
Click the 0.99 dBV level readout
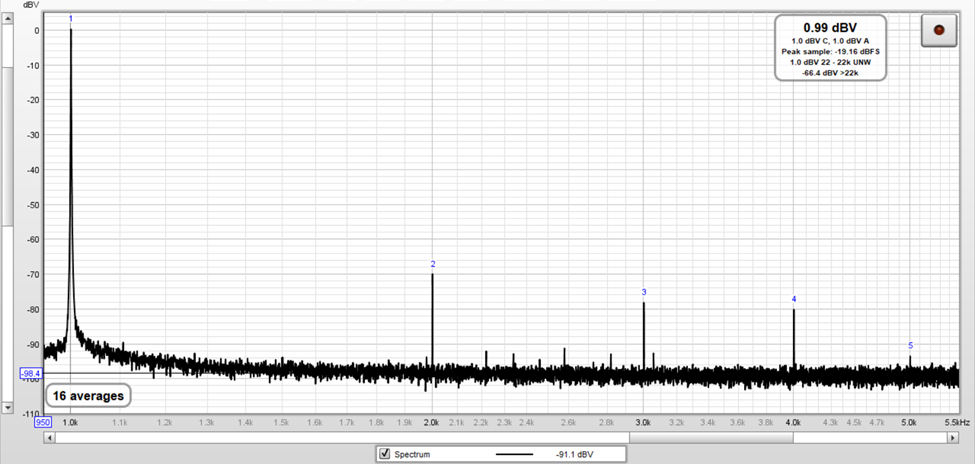click(831, 26)
